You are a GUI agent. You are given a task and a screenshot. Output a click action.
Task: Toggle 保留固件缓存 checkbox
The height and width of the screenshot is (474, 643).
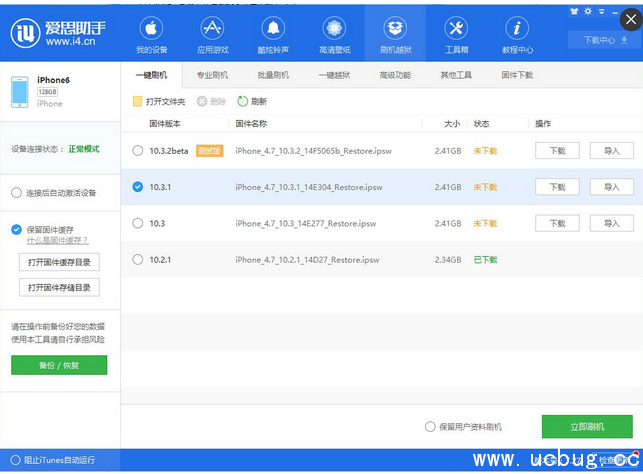coord(16,230)
